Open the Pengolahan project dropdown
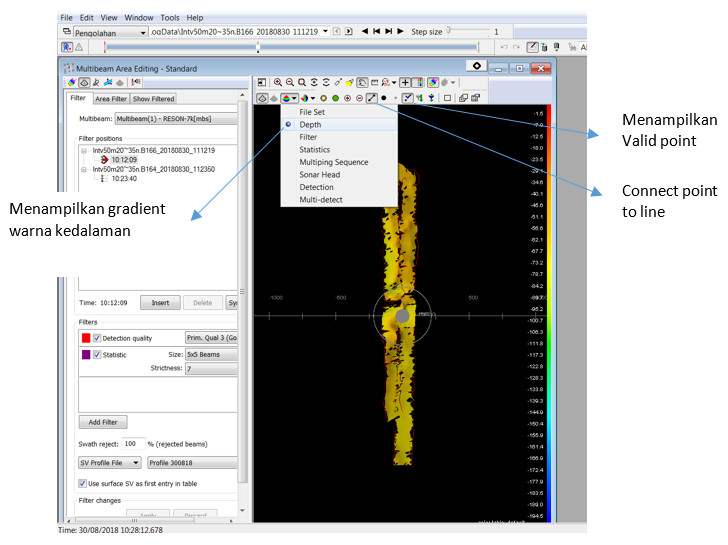 coord(110,32)
